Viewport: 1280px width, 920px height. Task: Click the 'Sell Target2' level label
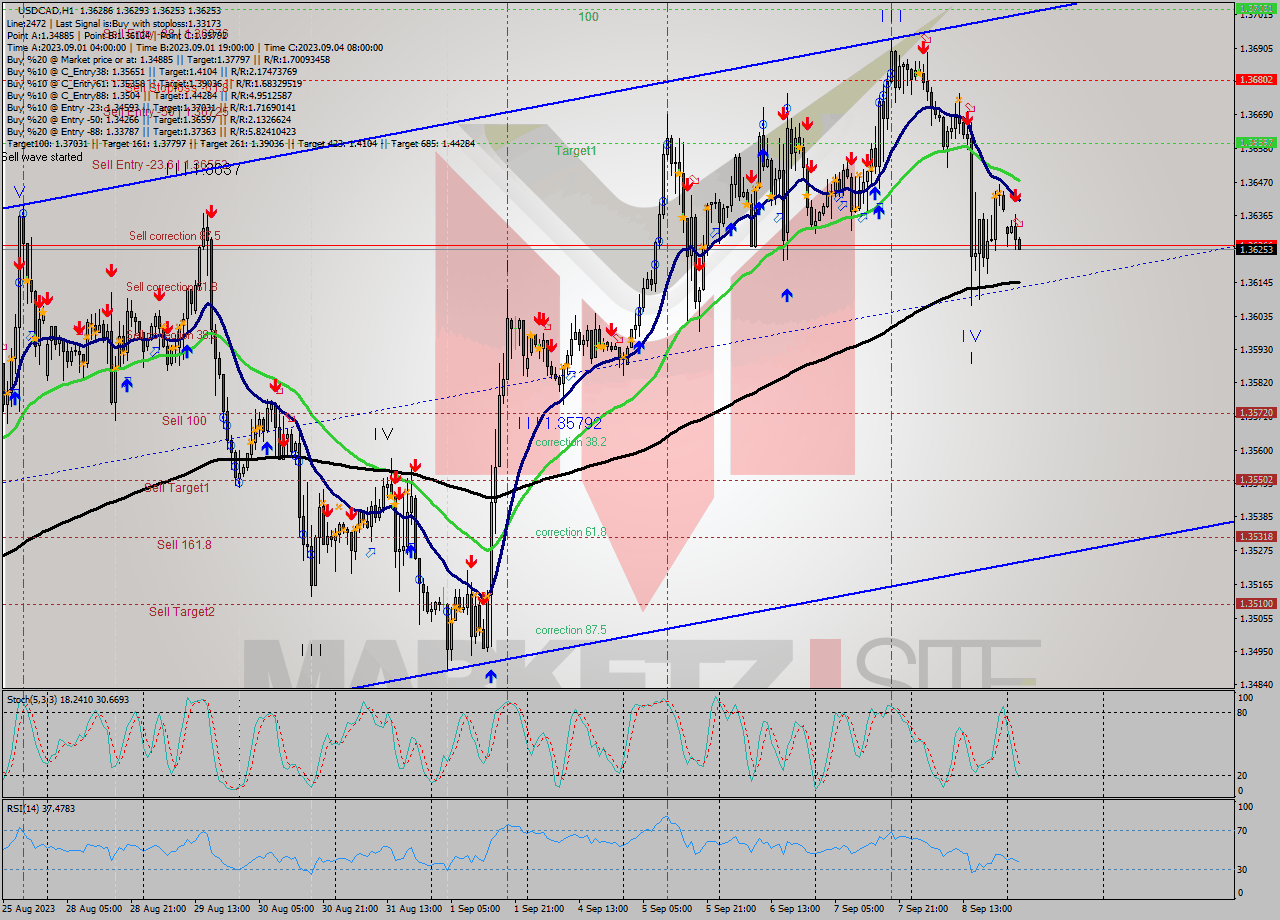click(182, 612)
